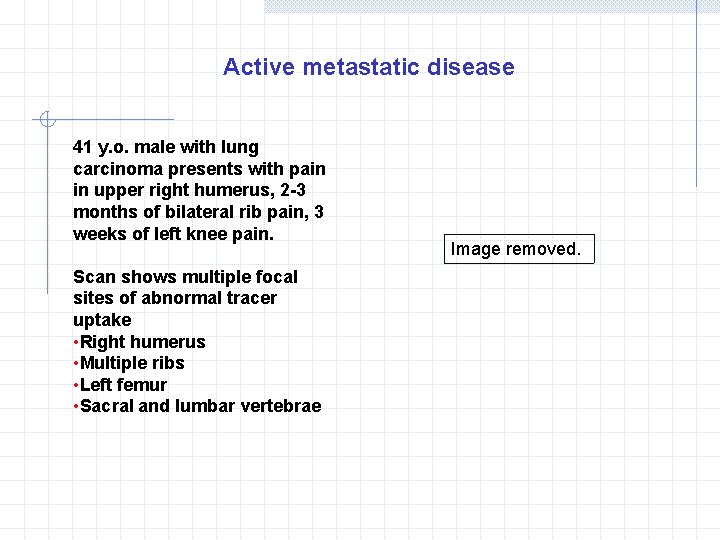
Task: Click 'carcinoma presents with pain' line
Action: coord(199,169)
